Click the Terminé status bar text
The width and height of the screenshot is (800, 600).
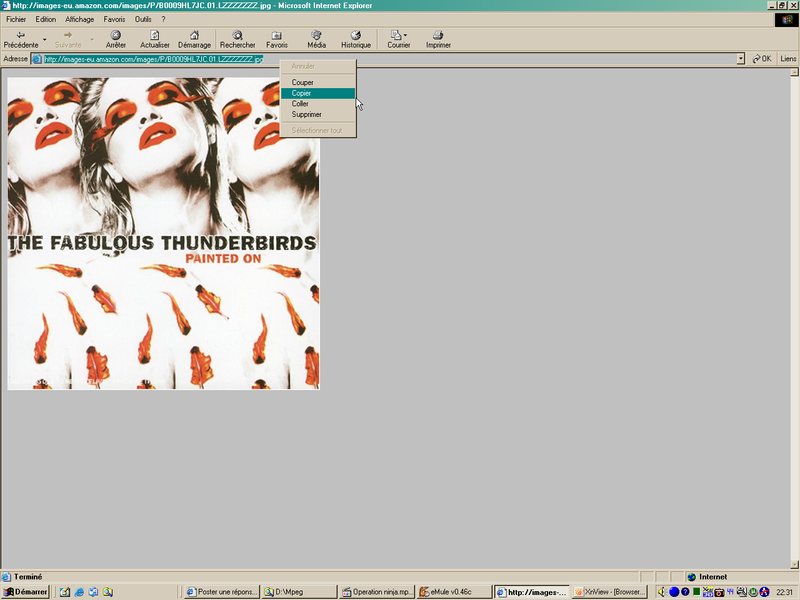(28, 577)
